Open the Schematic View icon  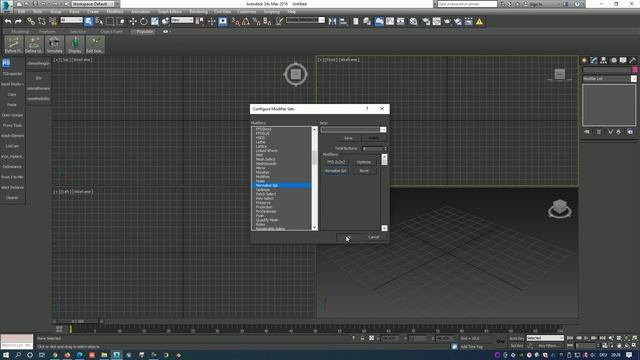[400, 21]
